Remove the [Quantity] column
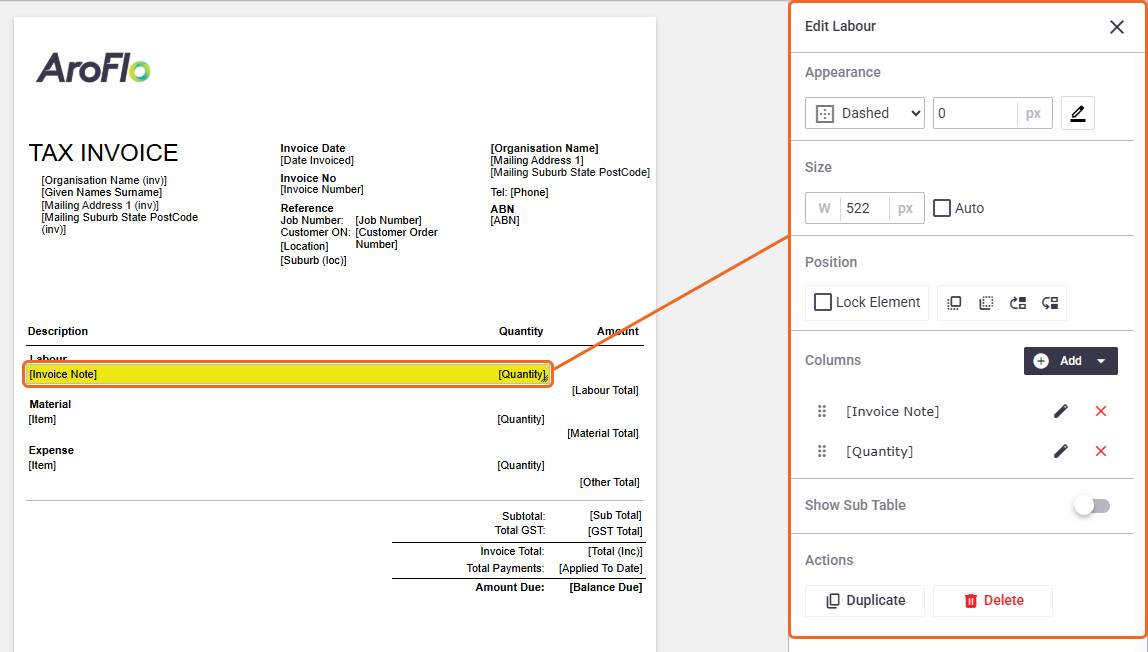Screen dimensions: 1148x652 pos(1100,451)
